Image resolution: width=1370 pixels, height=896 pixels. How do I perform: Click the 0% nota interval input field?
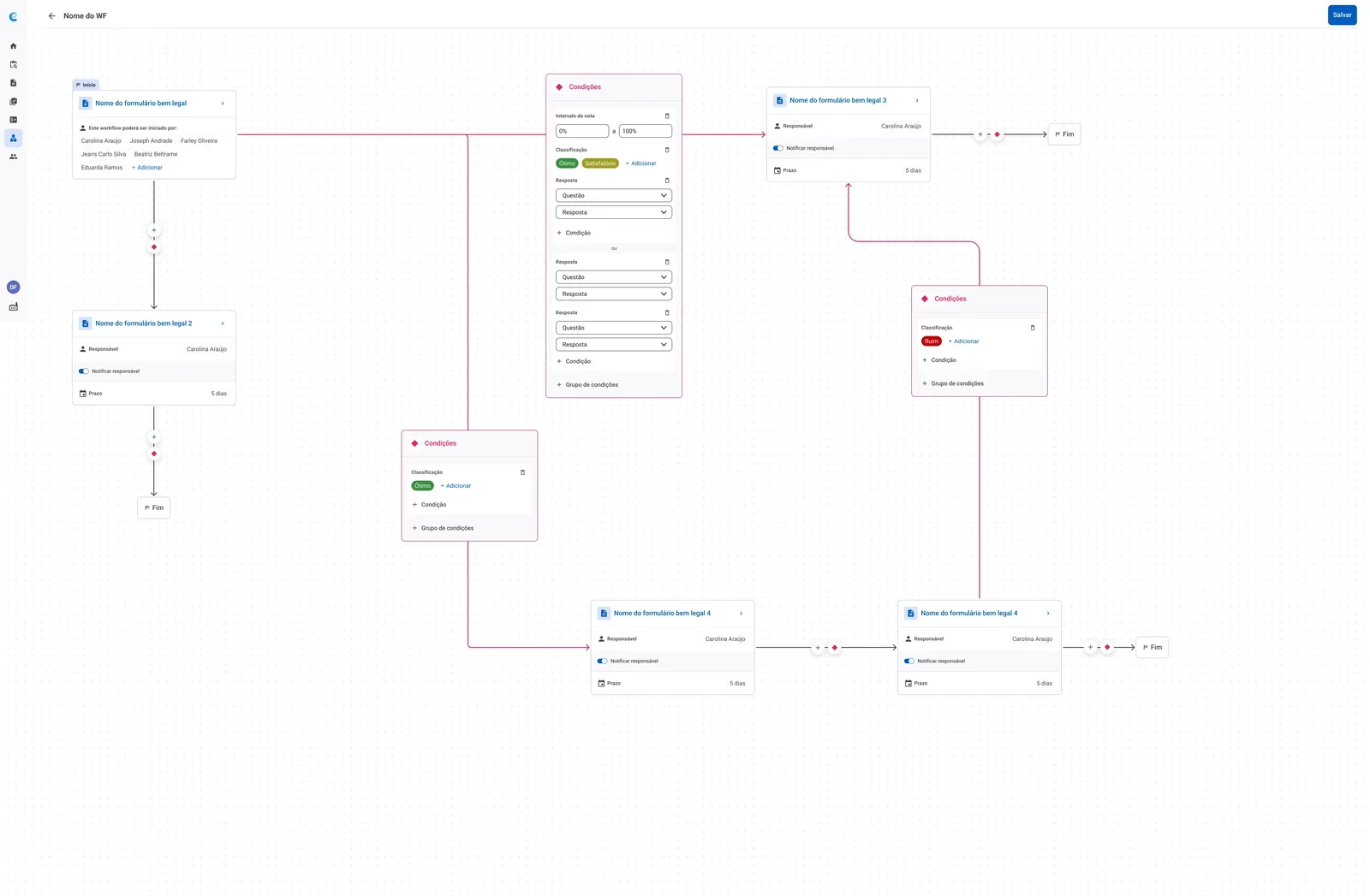[582, 131]
